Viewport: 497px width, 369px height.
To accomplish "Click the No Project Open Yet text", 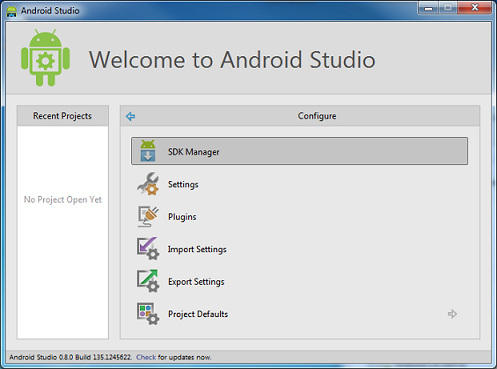I will 63,200.
